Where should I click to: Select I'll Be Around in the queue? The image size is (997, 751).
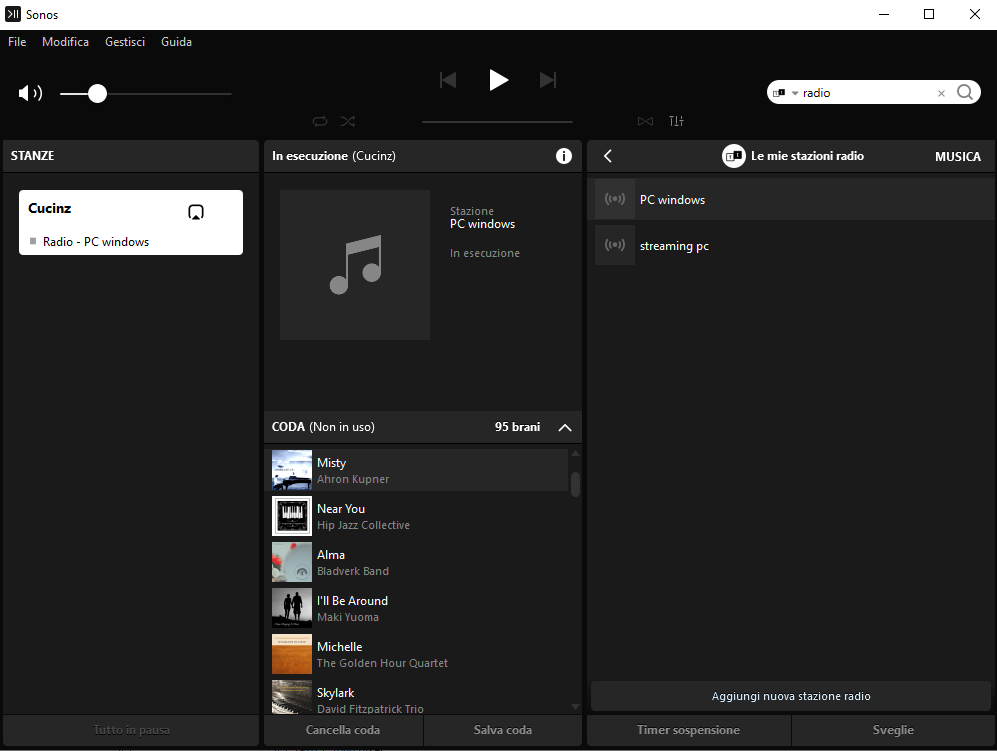tap(417, 608)
